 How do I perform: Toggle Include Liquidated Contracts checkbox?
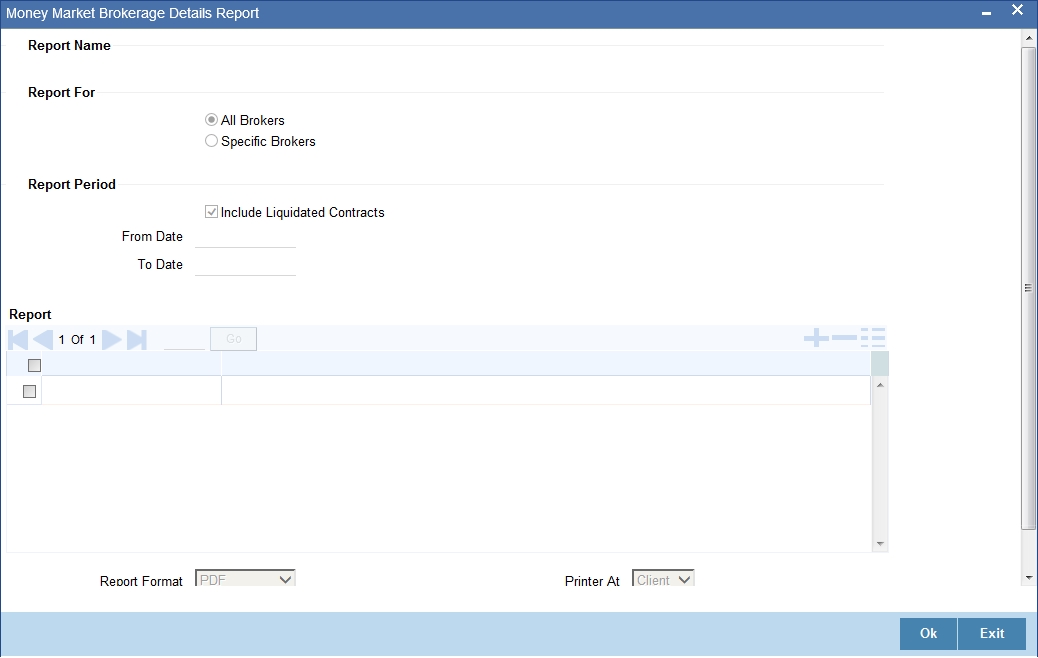point(211,212)
